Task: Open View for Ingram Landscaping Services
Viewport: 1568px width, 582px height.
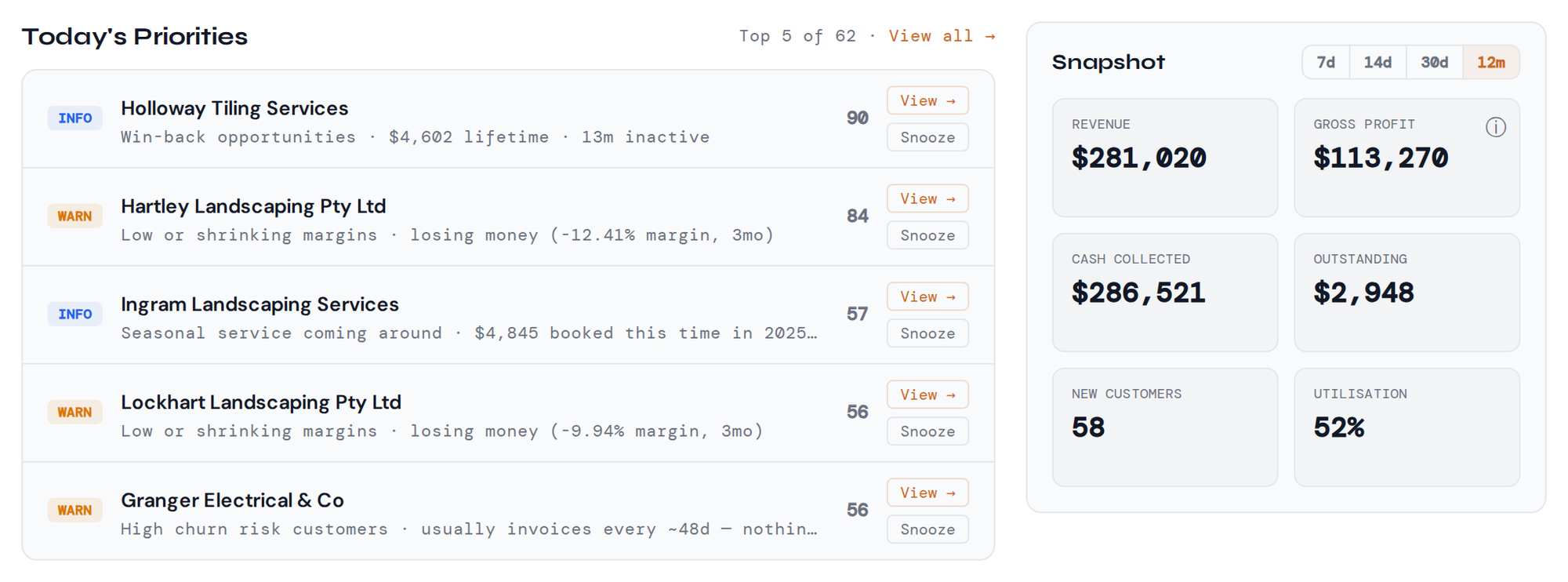Action: click(927, 296)
